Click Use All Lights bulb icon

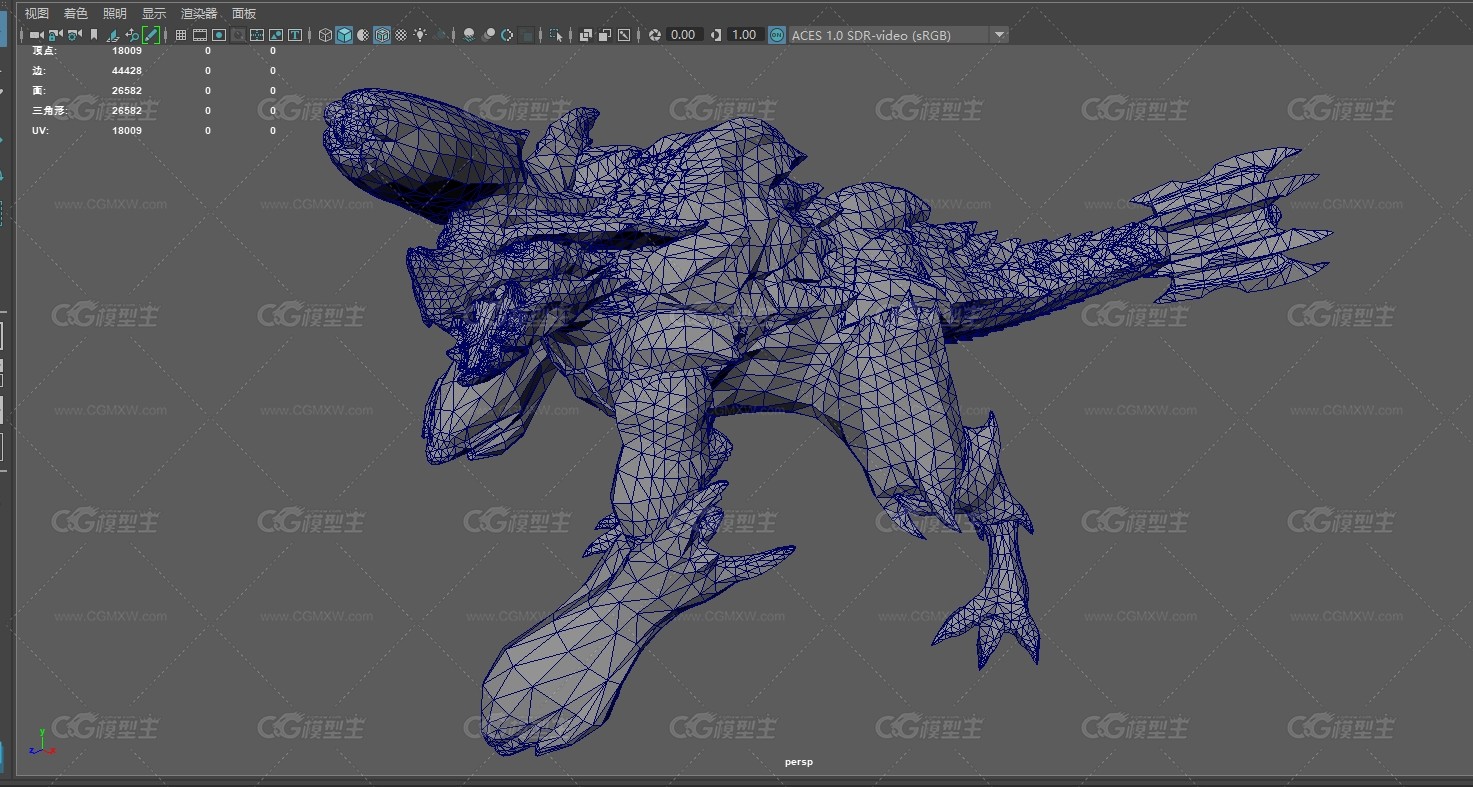click(x=420, y=35)
